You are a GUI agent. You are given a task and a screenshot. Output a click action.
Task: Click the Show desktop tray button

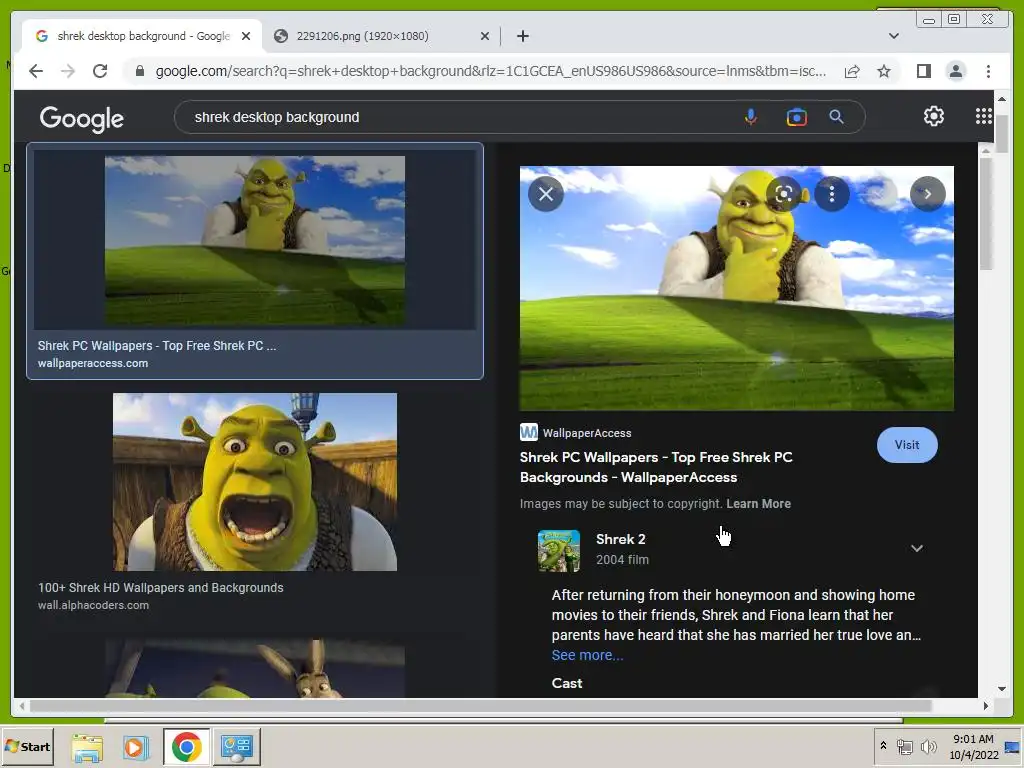(1013, 746)
